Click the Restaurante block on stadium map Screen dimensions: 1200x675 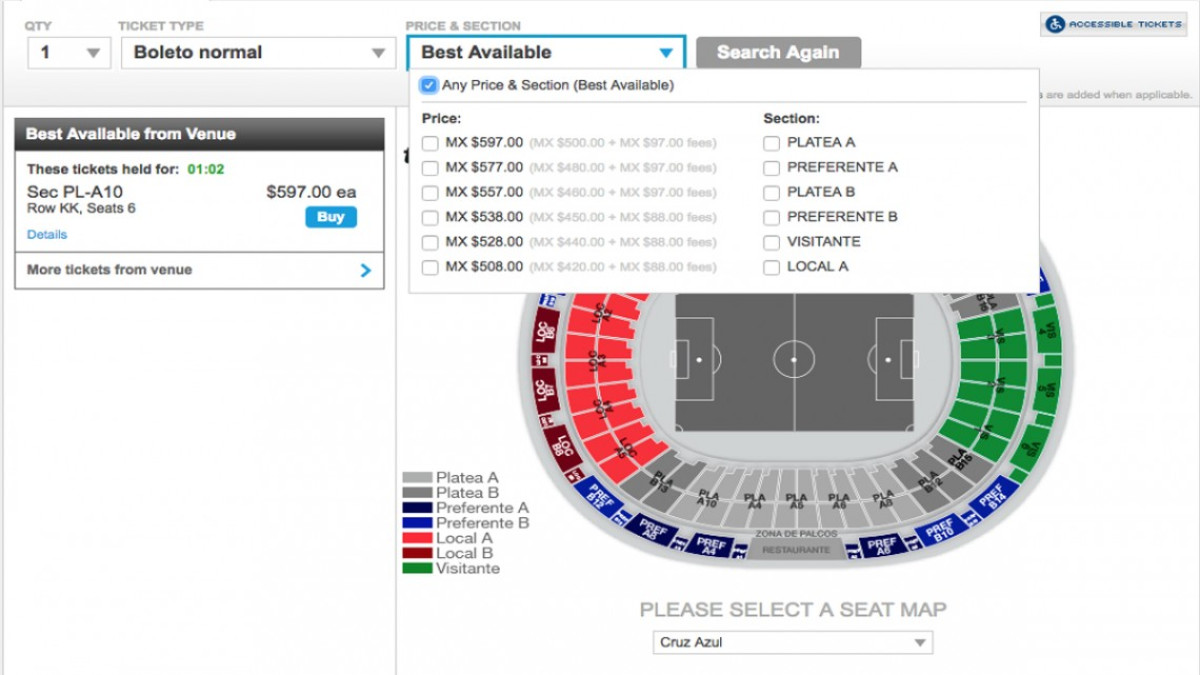pyautogui.click(x=796, y=550)
